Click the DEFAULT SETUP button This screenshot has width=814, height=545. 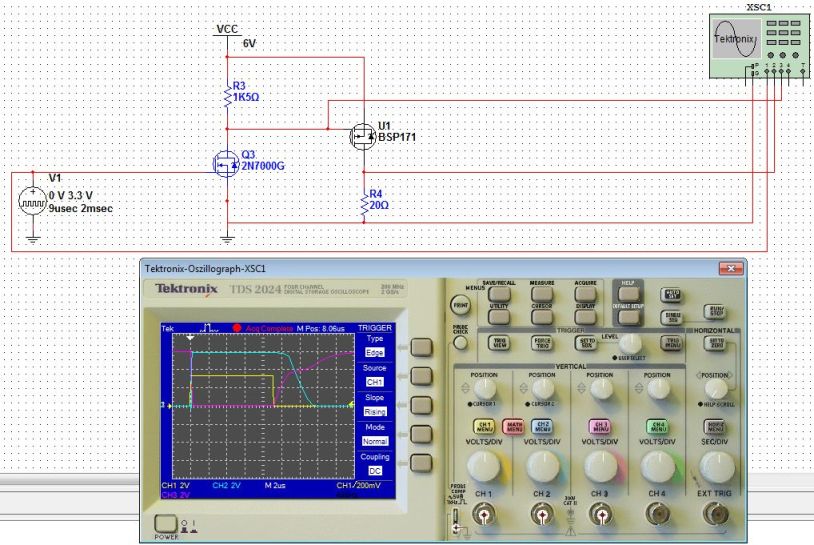click(x=628, y=317)
